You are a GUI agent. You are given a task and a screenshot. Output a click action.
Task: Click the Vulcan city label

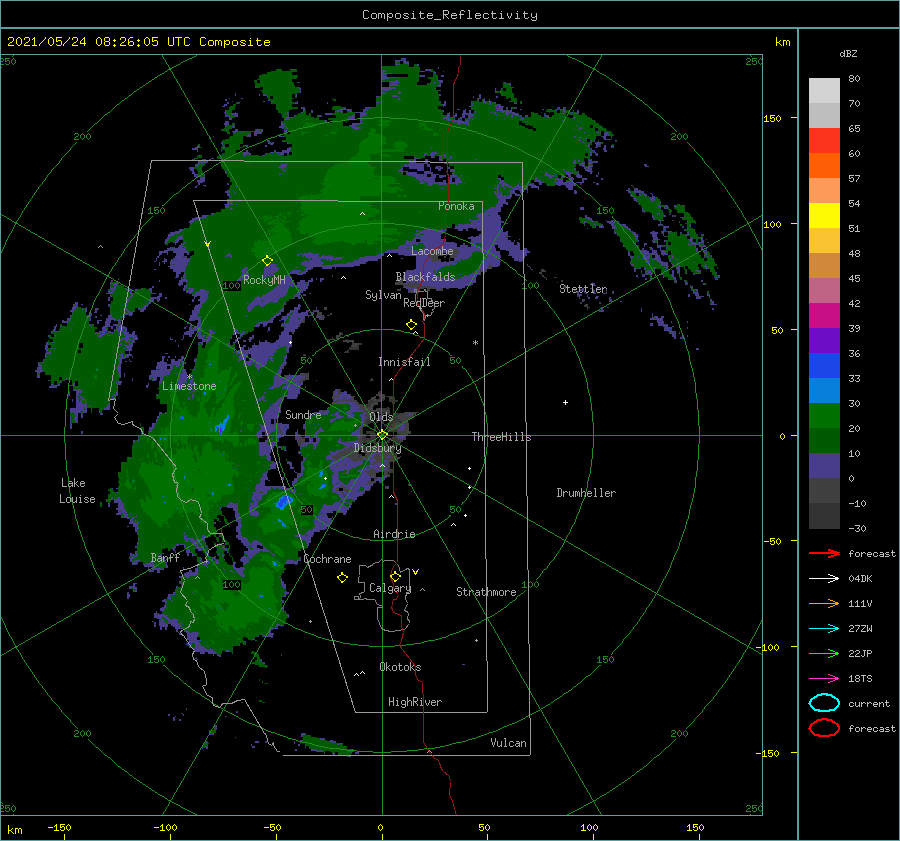point(508,743)
